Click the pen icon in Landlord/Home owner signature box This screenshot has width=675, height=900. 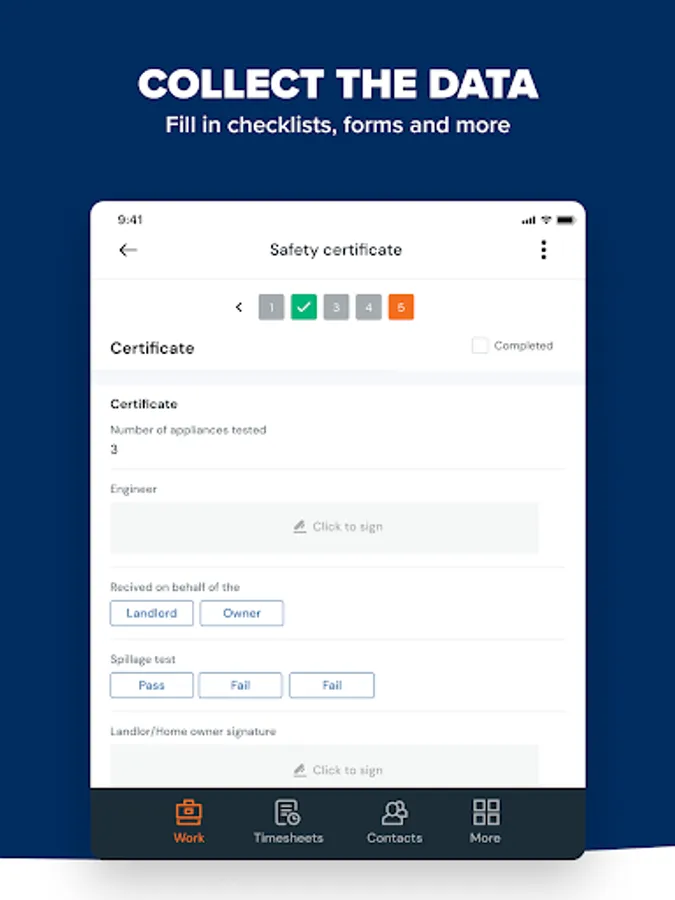tap(300, 770)
